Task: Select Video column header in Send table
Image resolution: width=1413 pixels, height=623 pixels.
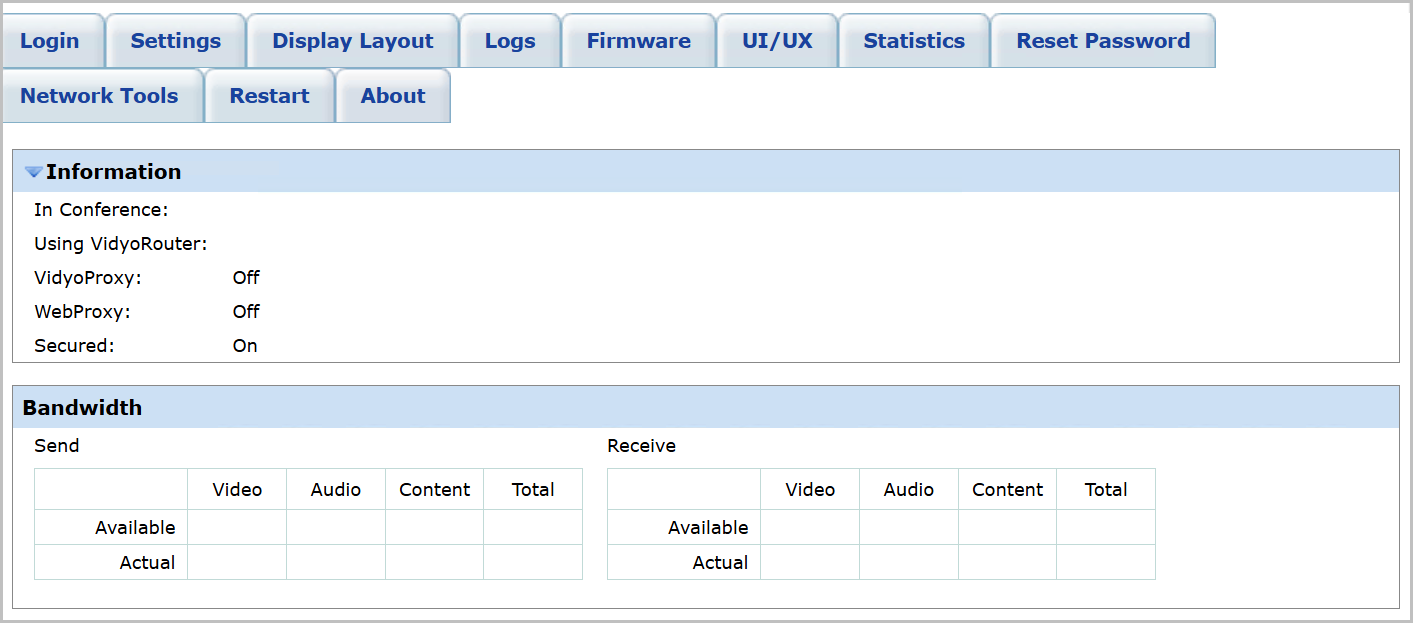Action: [237, 490]
